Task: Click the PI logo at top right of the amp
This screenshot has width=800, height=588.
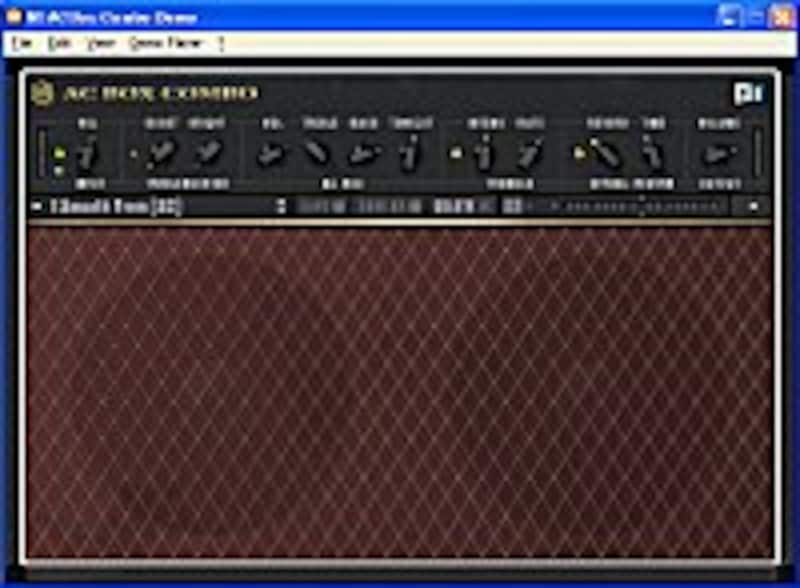Action: (x=748, y=94)
